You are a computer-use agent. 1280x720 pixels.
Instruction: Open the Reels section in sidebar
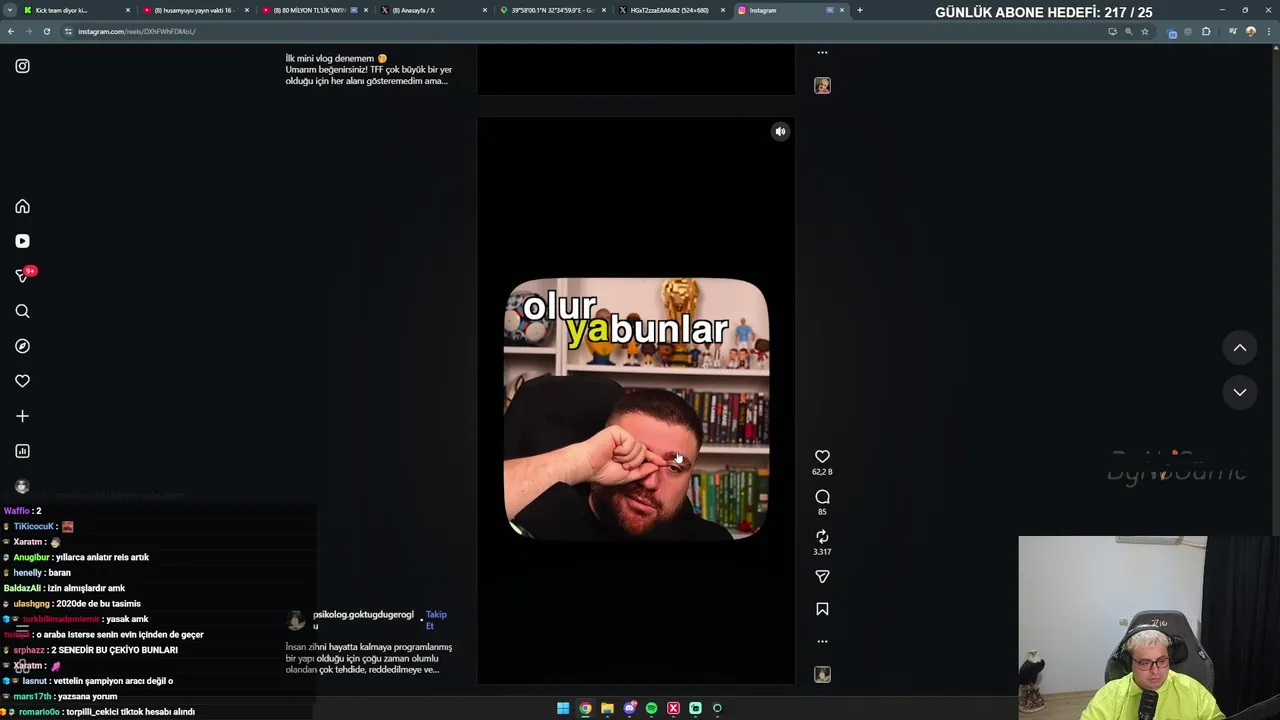pyautogui.click(x=22, y=241)
